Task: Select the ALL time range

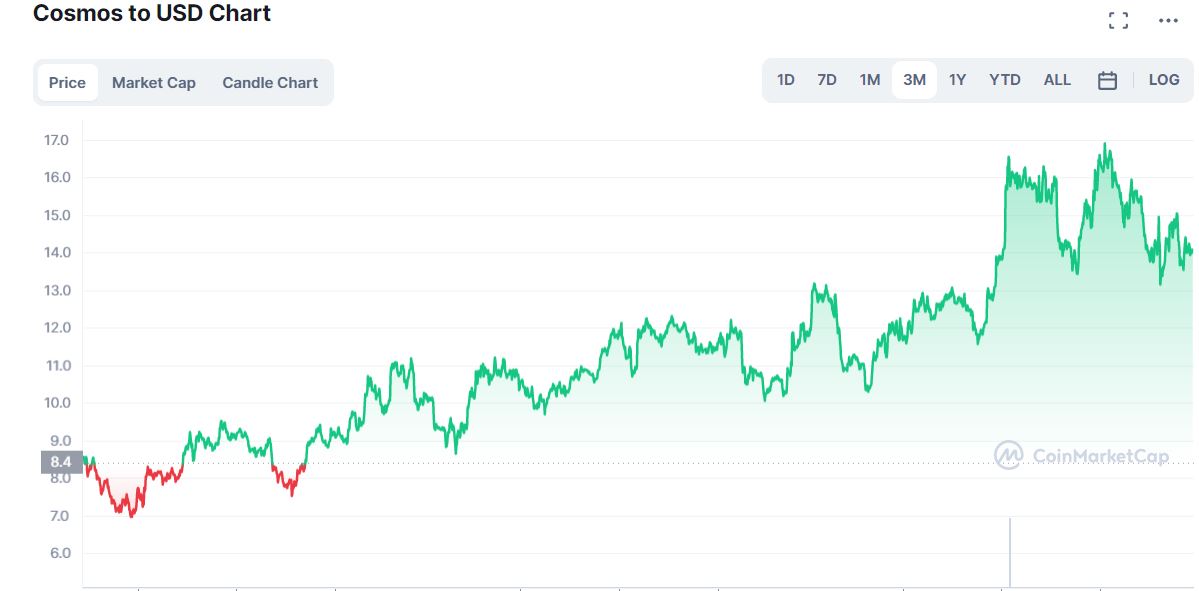Action: (x=1058, y=80)
